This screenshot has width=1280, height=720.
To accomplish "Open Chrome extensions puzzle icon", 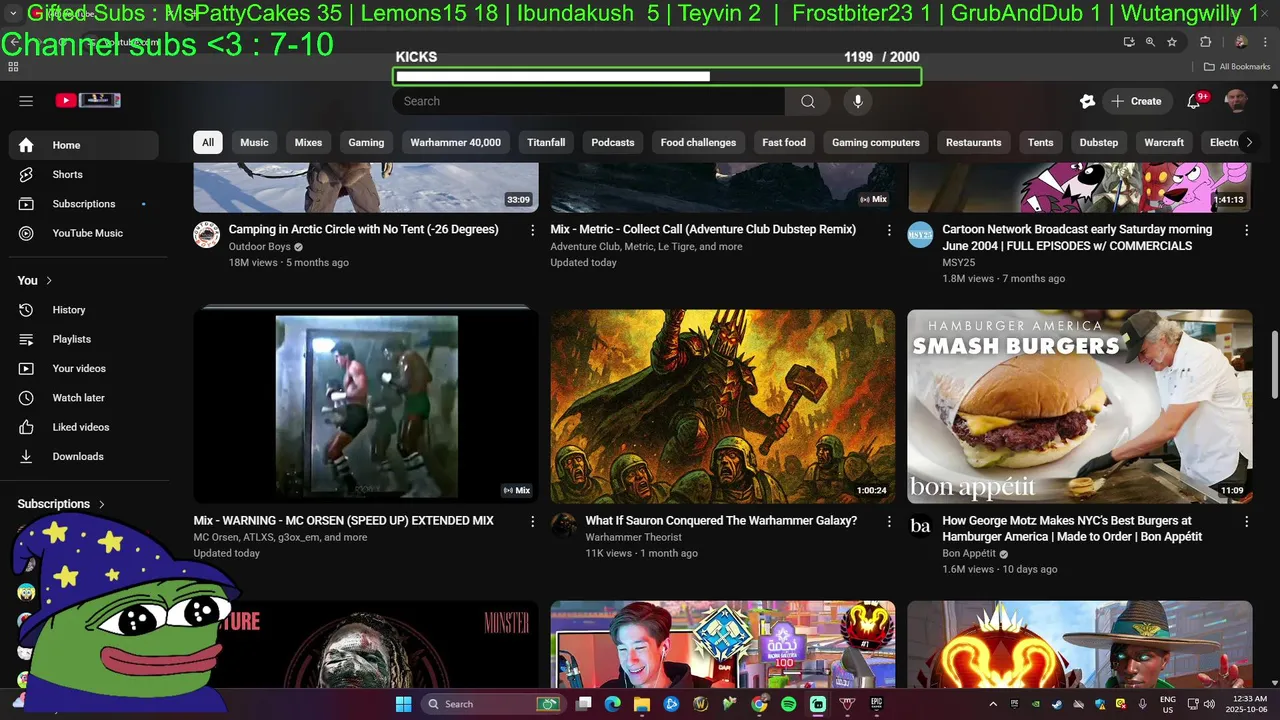I will [x=1205, y=42].
